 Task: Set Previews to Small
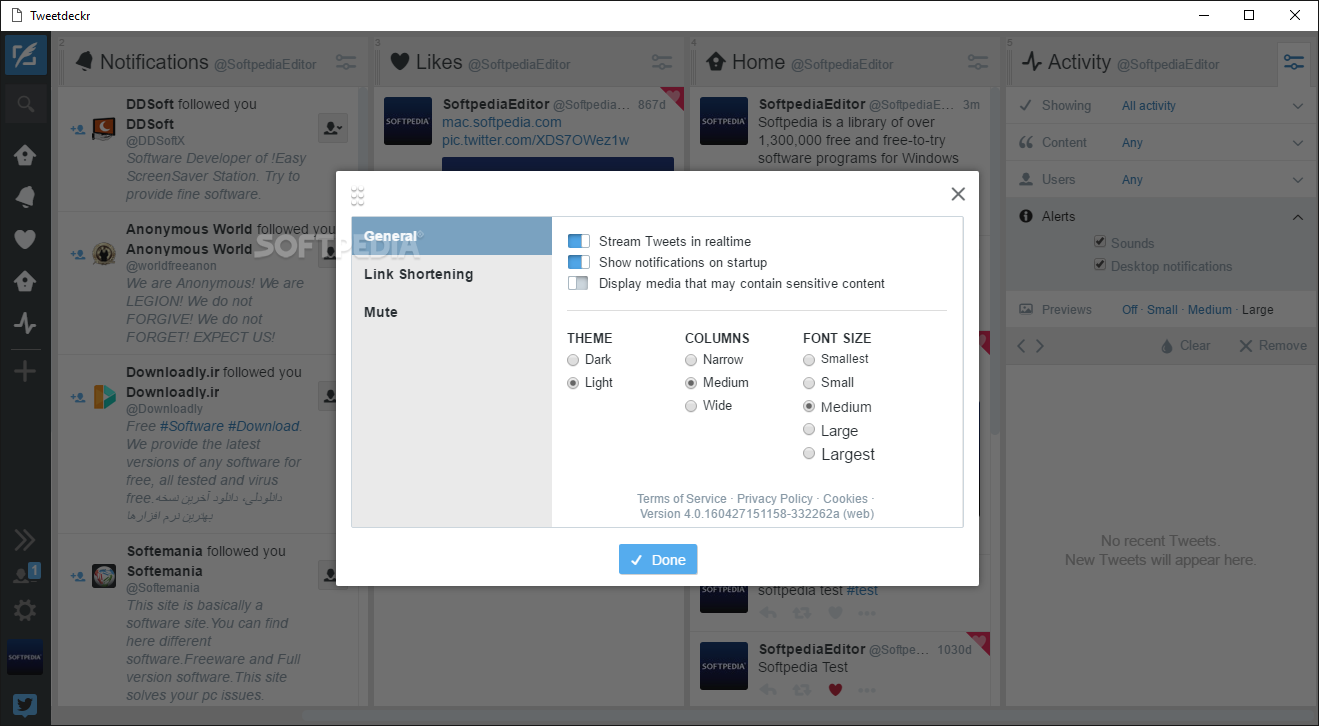pyautogui.click(x=1162, y=310)
